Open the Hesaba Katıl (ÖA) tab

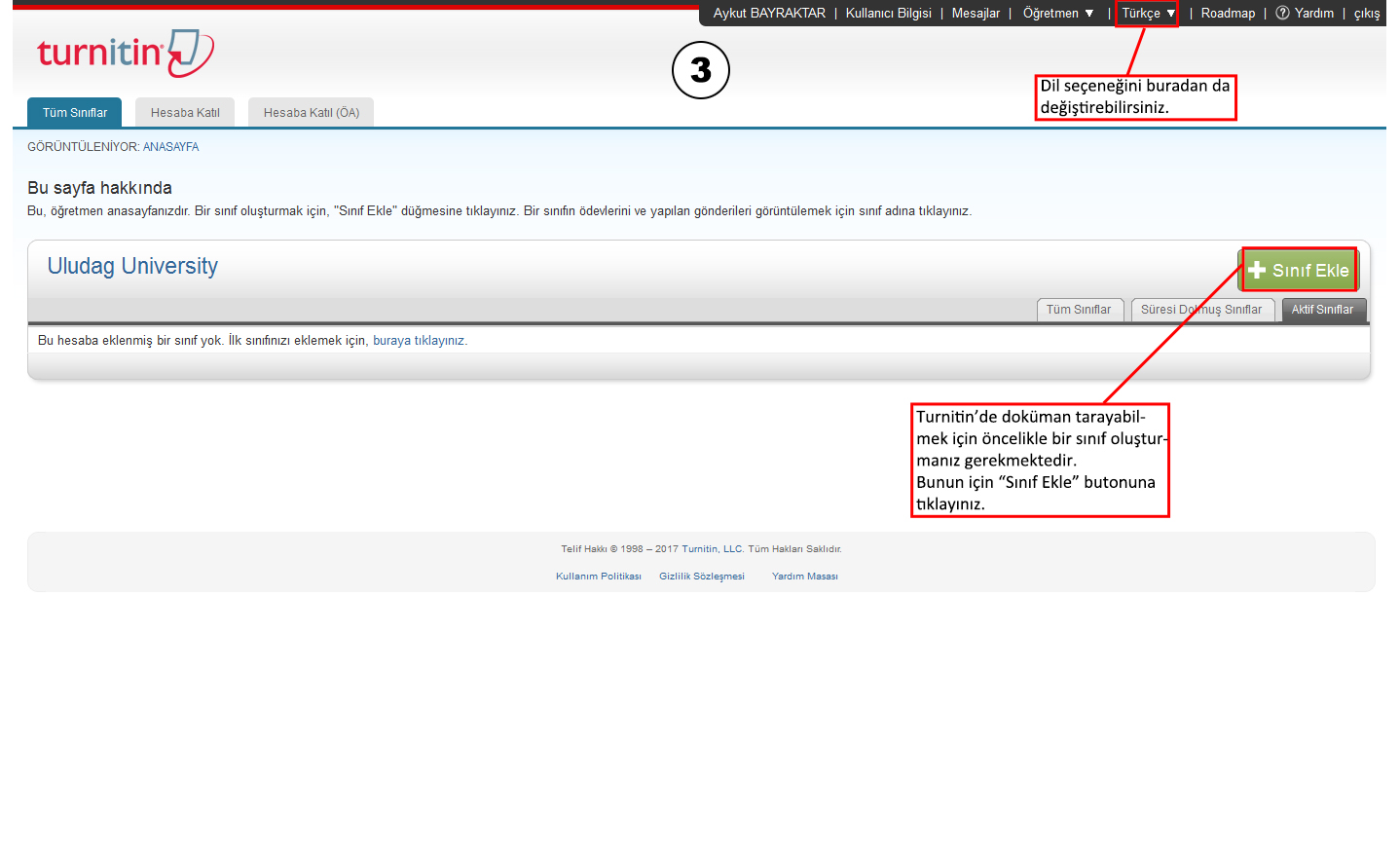tap(312, 113)
